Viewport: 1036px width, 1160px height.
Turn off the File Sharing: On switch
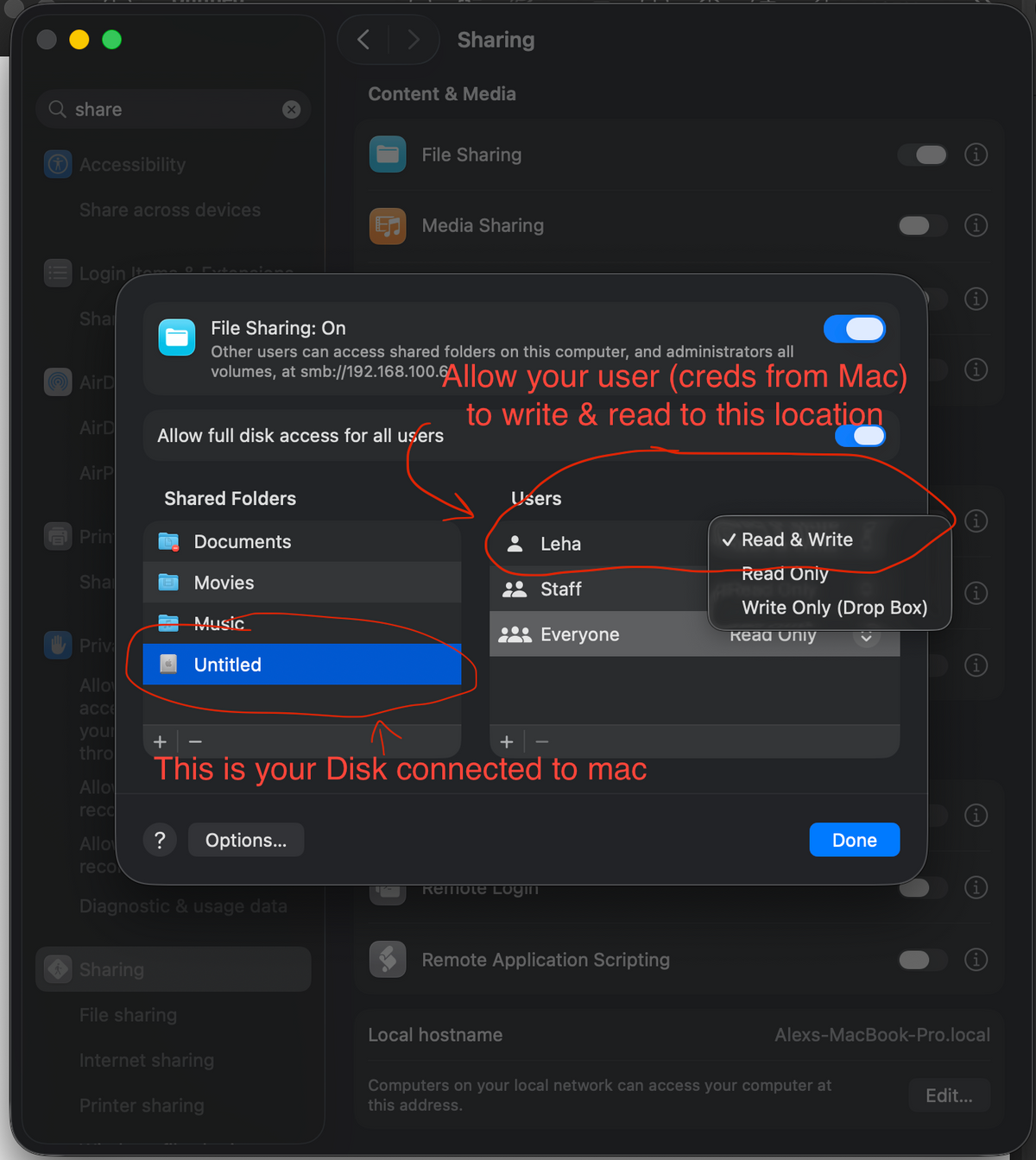[854, 329]
